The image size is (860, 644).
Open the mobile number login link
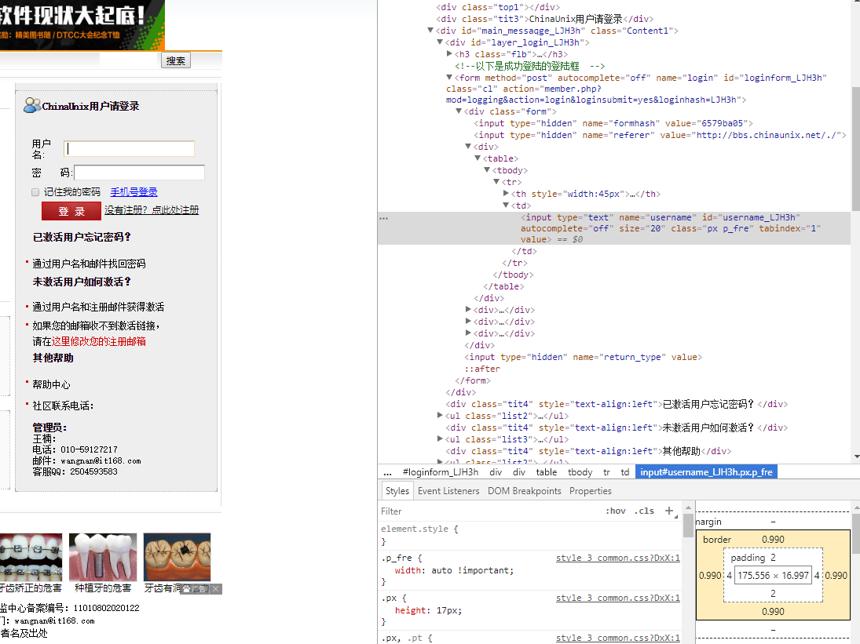coord(134,192)
